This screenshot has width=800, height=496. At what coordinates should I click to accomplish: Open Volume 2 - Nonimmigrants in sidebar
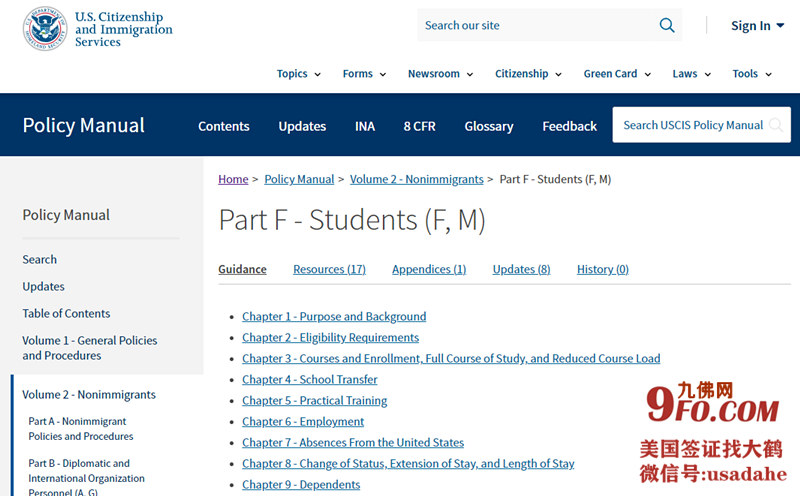coord(89,394)
